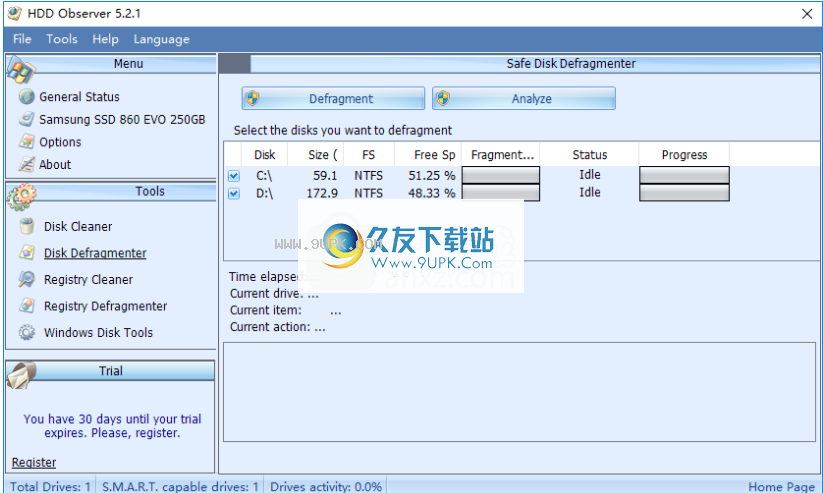Click the Register link

[x=34, y=462]
